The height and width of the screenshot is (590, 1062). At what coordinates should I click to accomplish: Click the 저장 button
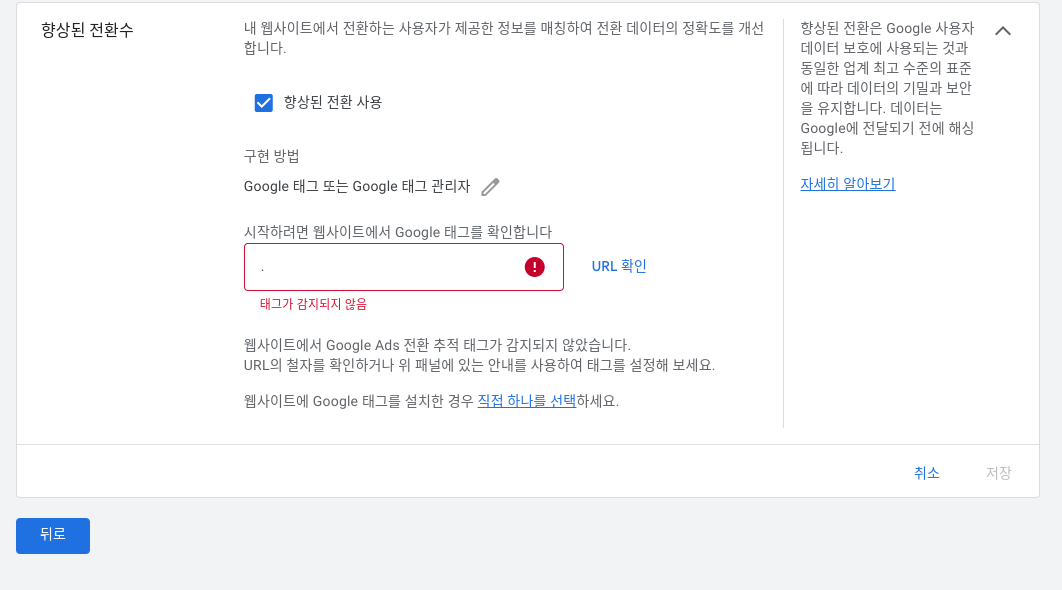tap(998, 473)
